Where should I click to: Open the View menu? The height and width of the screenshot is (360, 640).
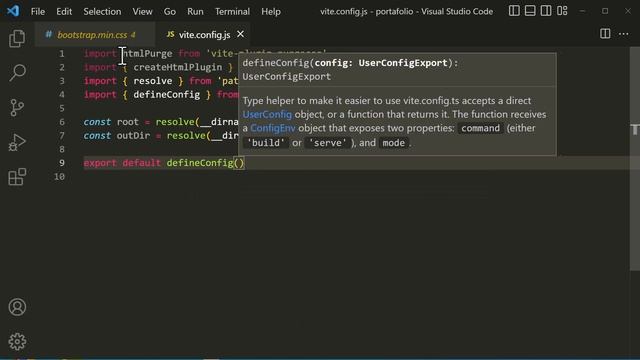tap(142, 11)
